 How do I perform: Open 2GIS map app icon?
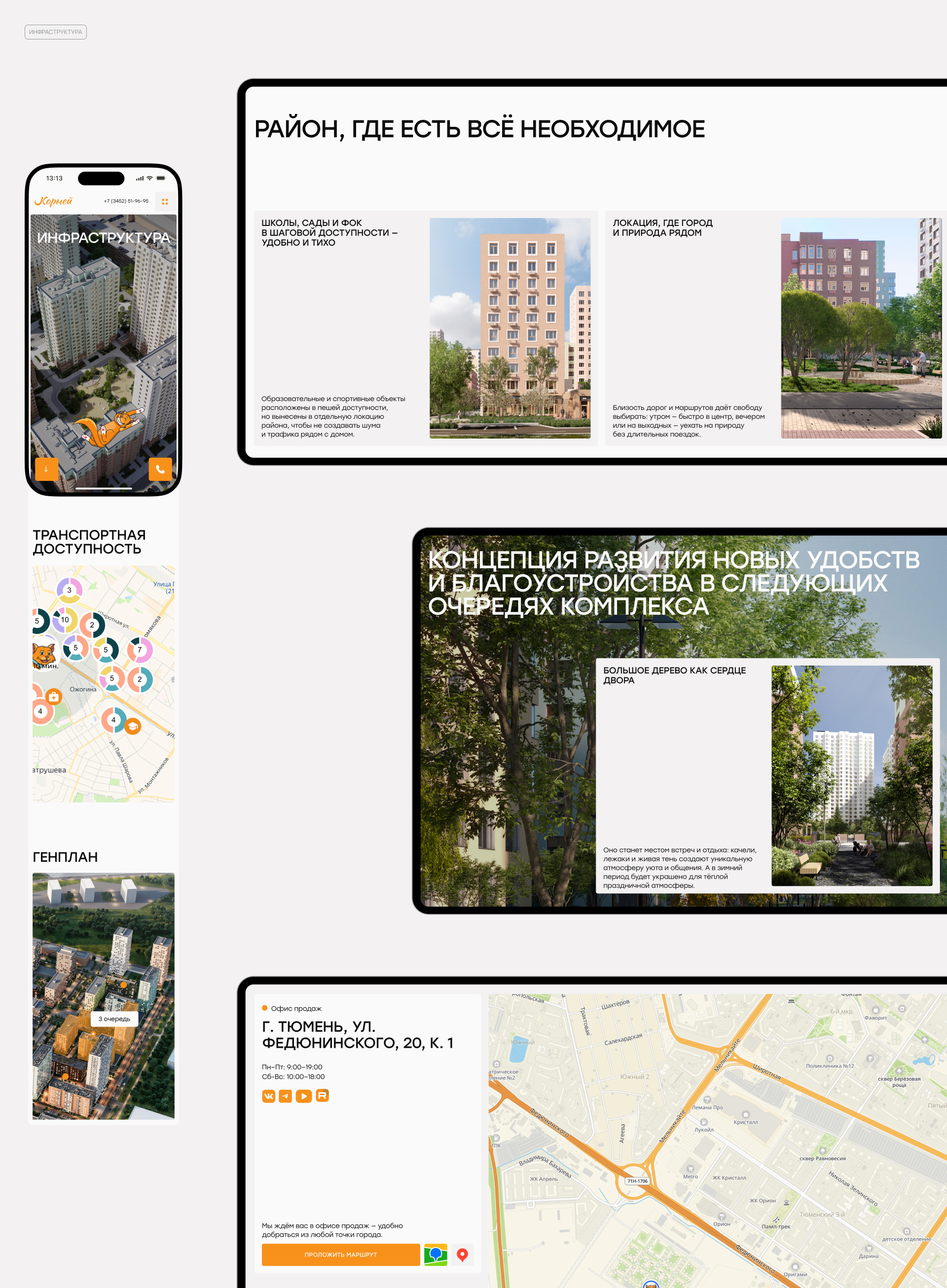coord(436,1255)
